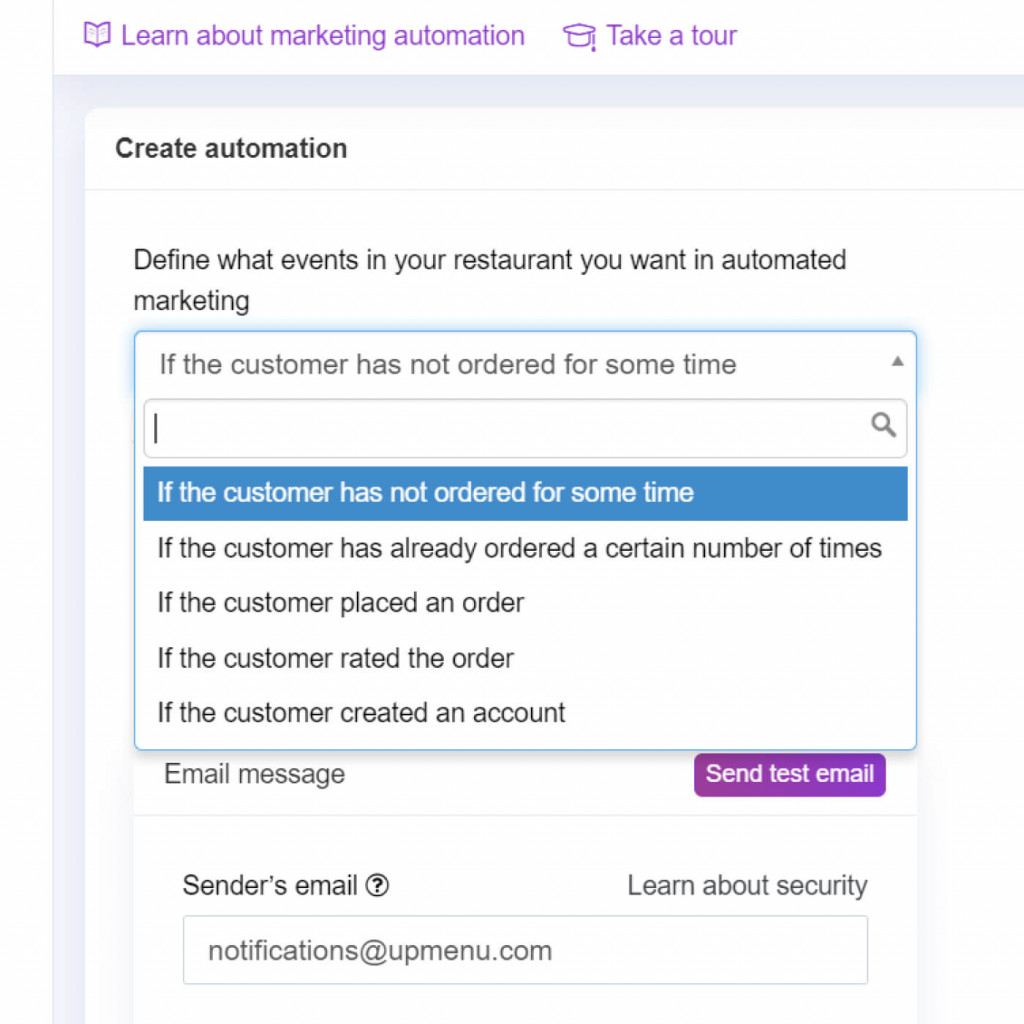Click the Create automation panel header
Screen dimensions: 1024x1024
231,148
